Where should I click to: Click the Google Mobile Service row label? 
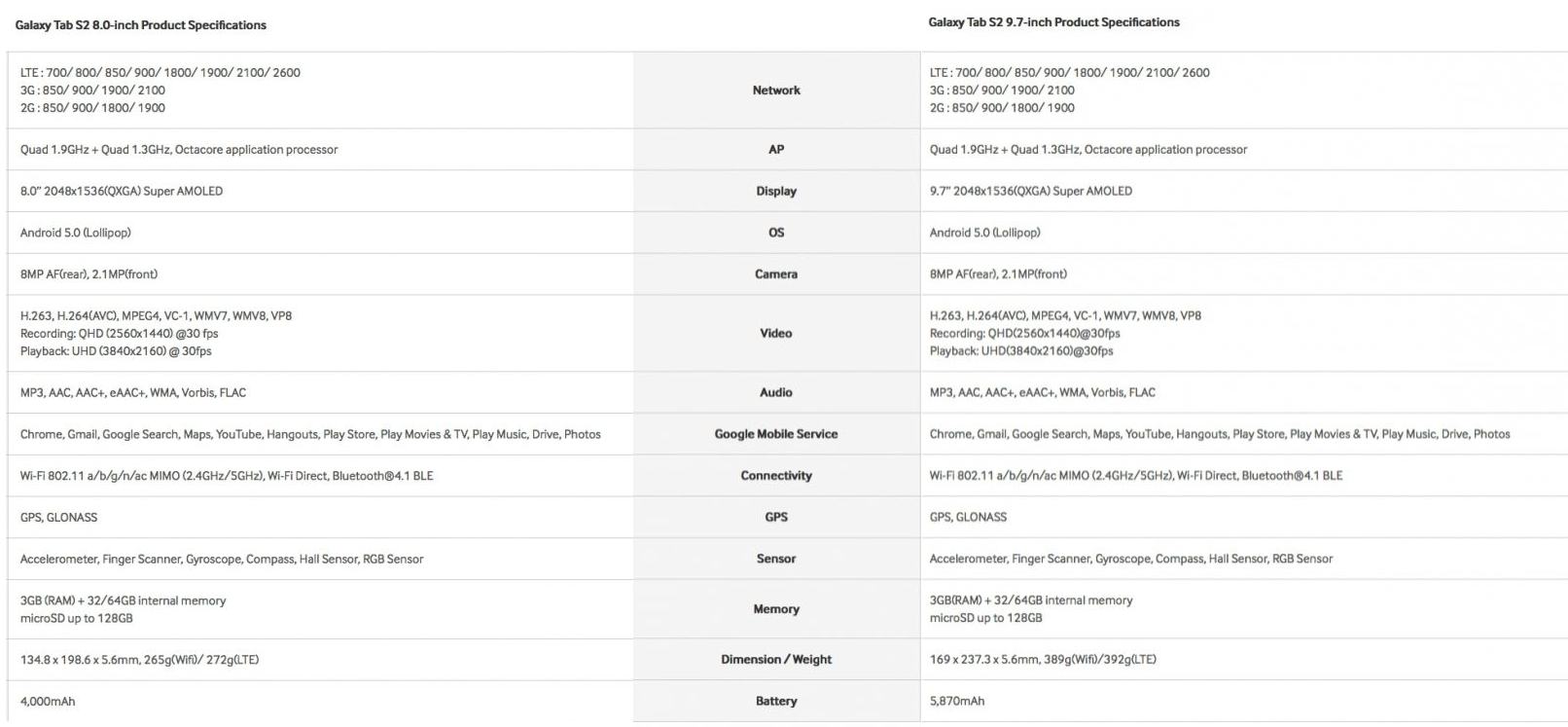[x=776, y=434]
